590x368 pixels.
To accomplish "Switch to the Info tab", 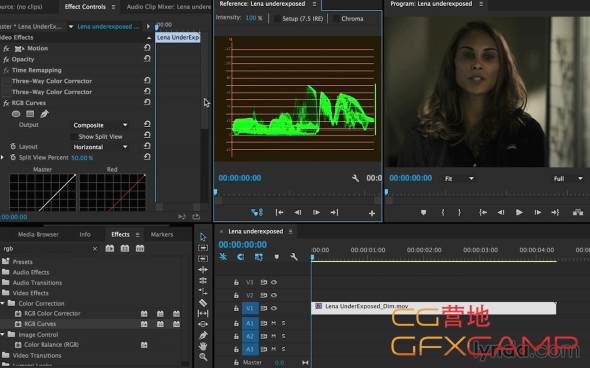I will pos(85,234).
